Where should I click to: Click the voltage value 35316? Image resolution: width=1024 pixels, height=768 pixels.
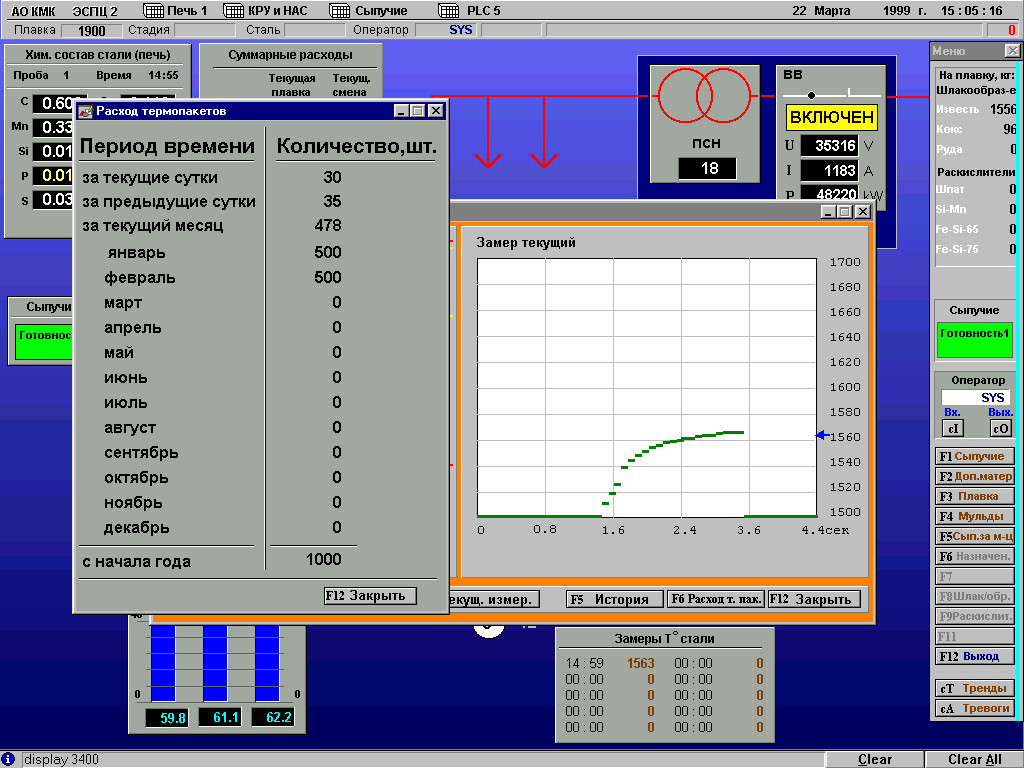pos(830,146)
